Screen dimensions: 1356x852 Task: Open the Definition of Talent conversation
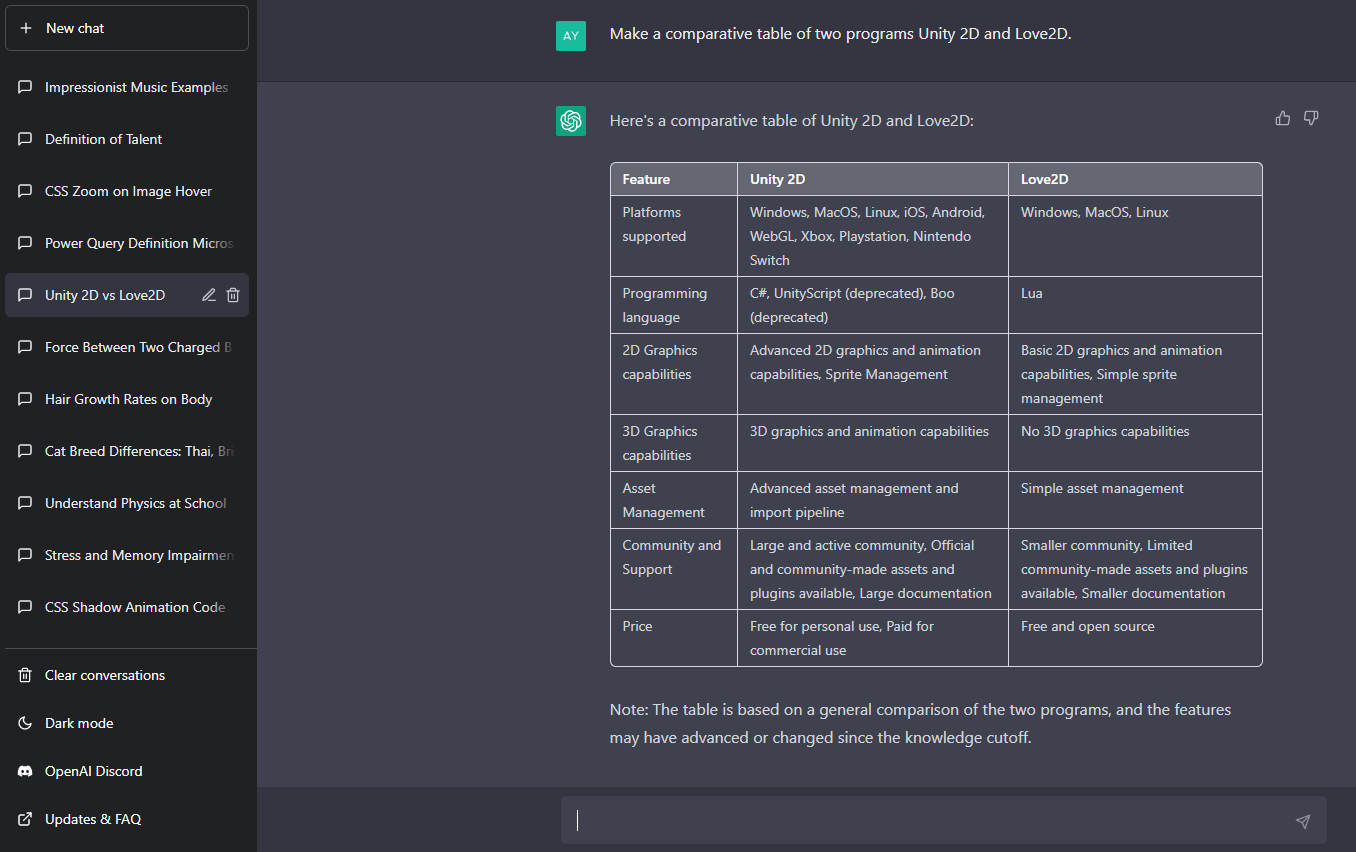(127, 139)
